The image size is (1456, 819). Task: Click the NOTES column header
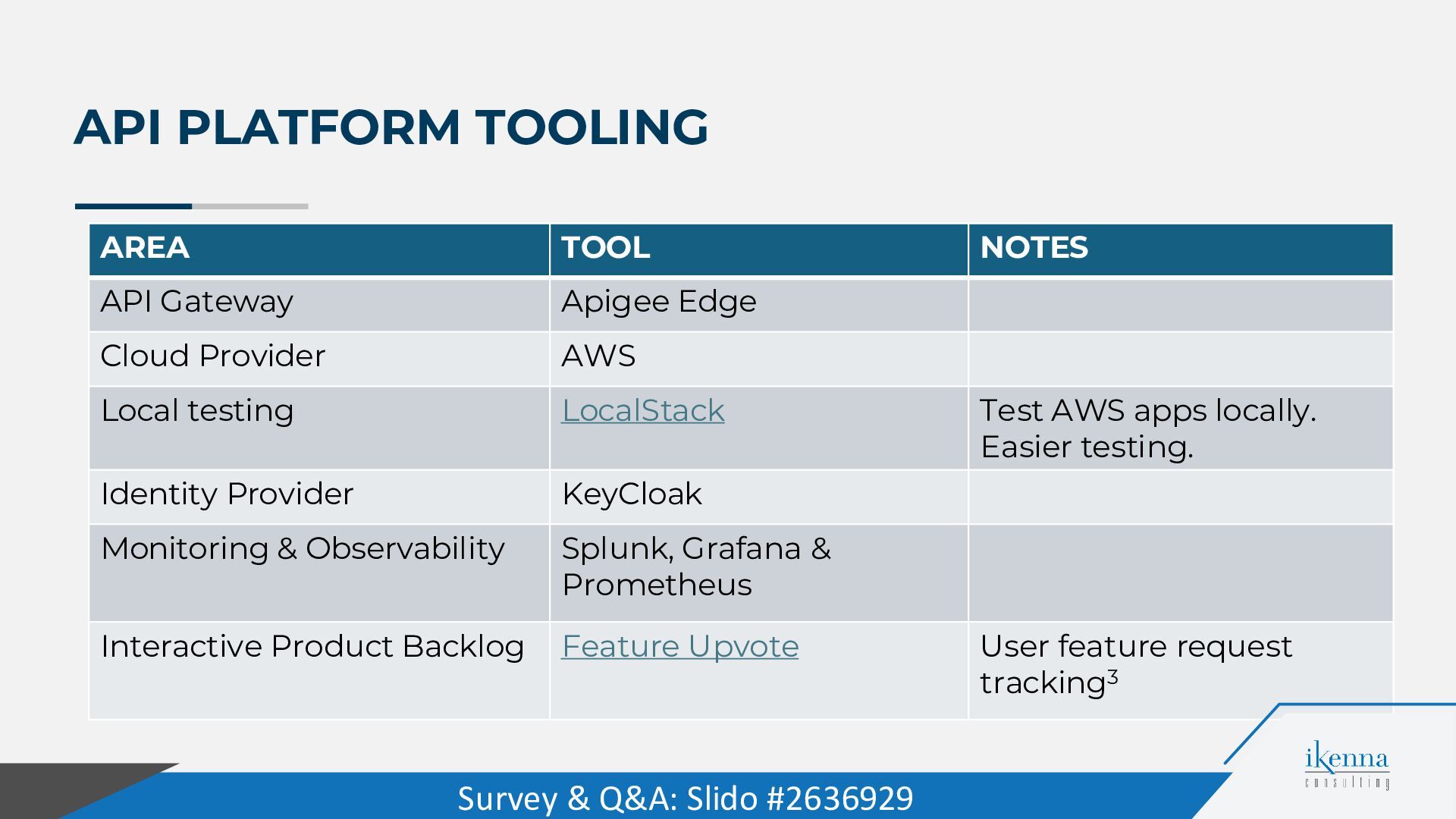pyautogui.click(x=1181, y=249)
